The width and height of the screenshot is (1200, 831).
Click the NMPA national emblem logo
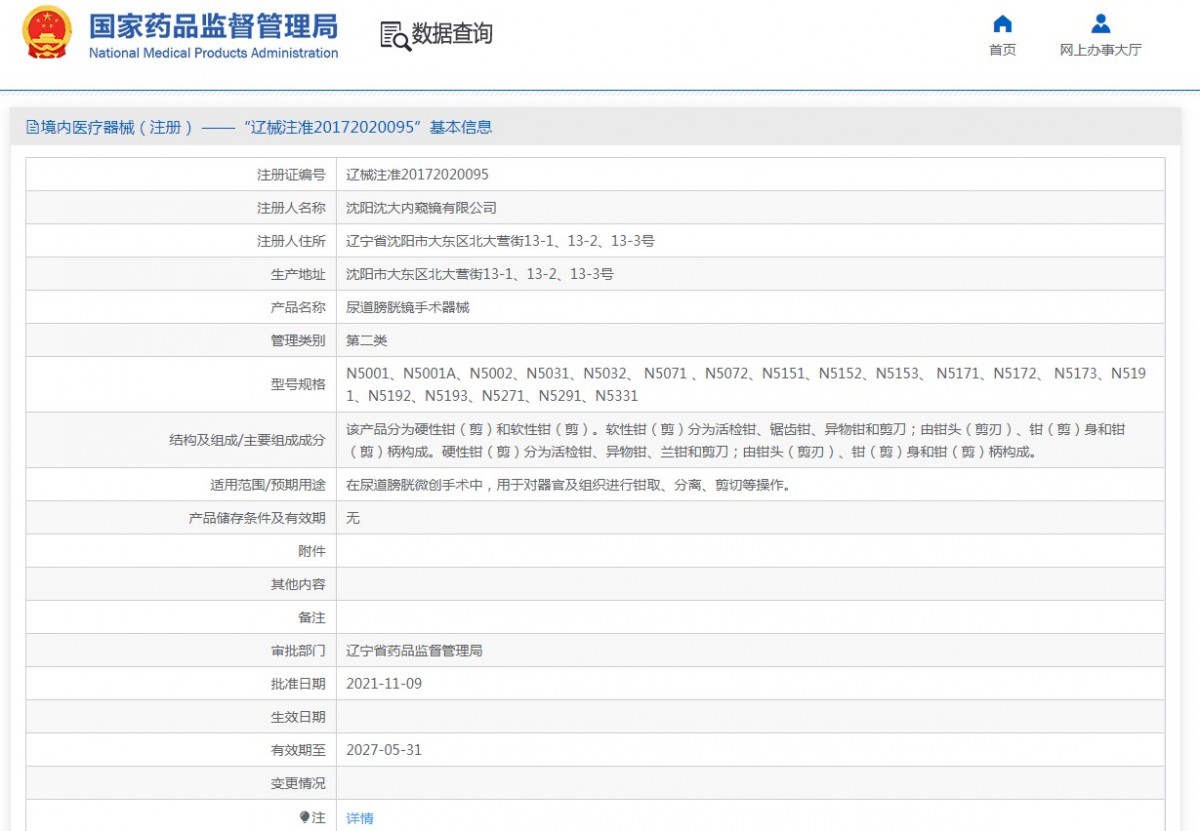[x=47, y=34]
